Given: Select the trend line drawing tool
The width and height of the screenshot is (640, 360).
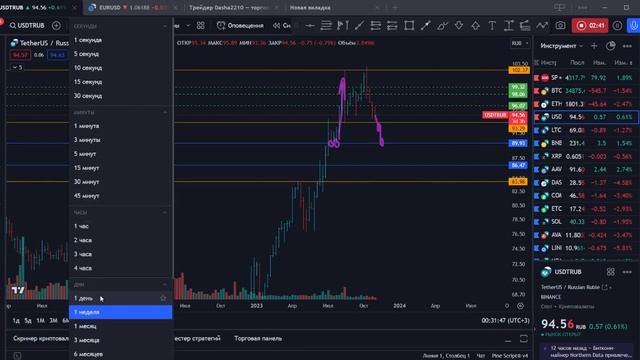Looking at the screenshot, I should (x=359, y=26).
